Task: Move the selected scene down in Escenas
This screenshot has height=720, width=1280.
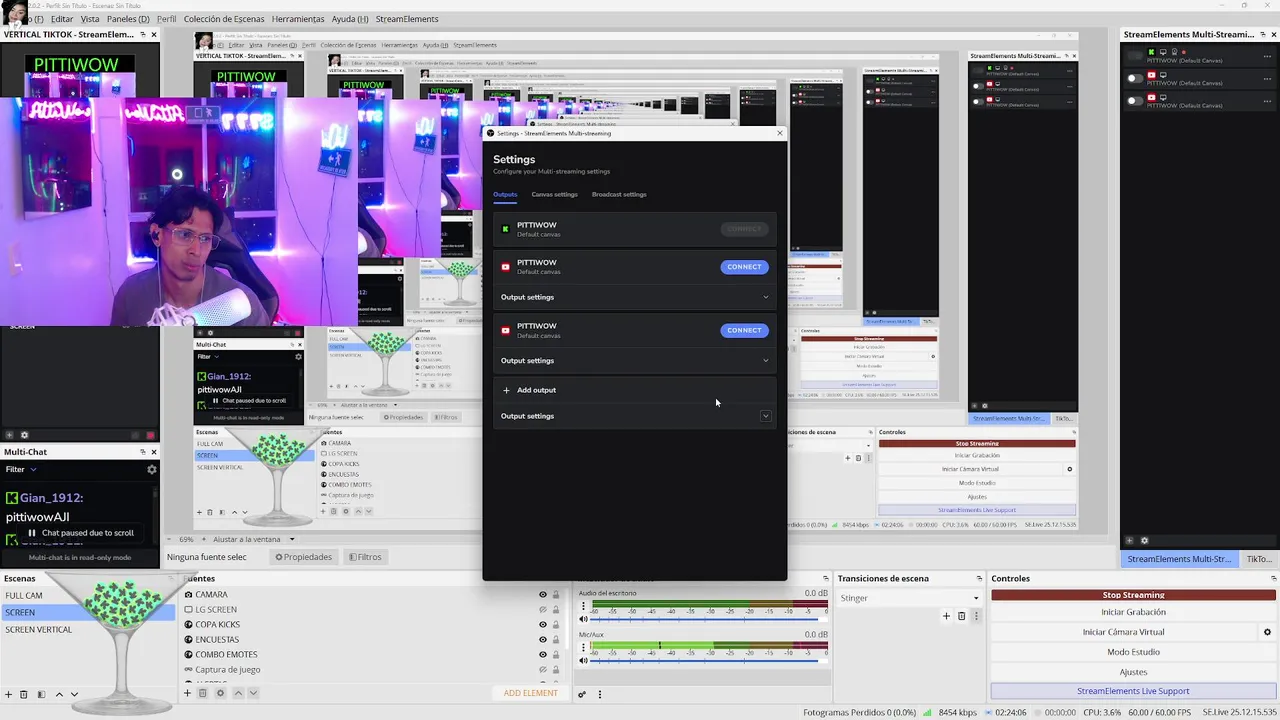Action: point(74,694)
